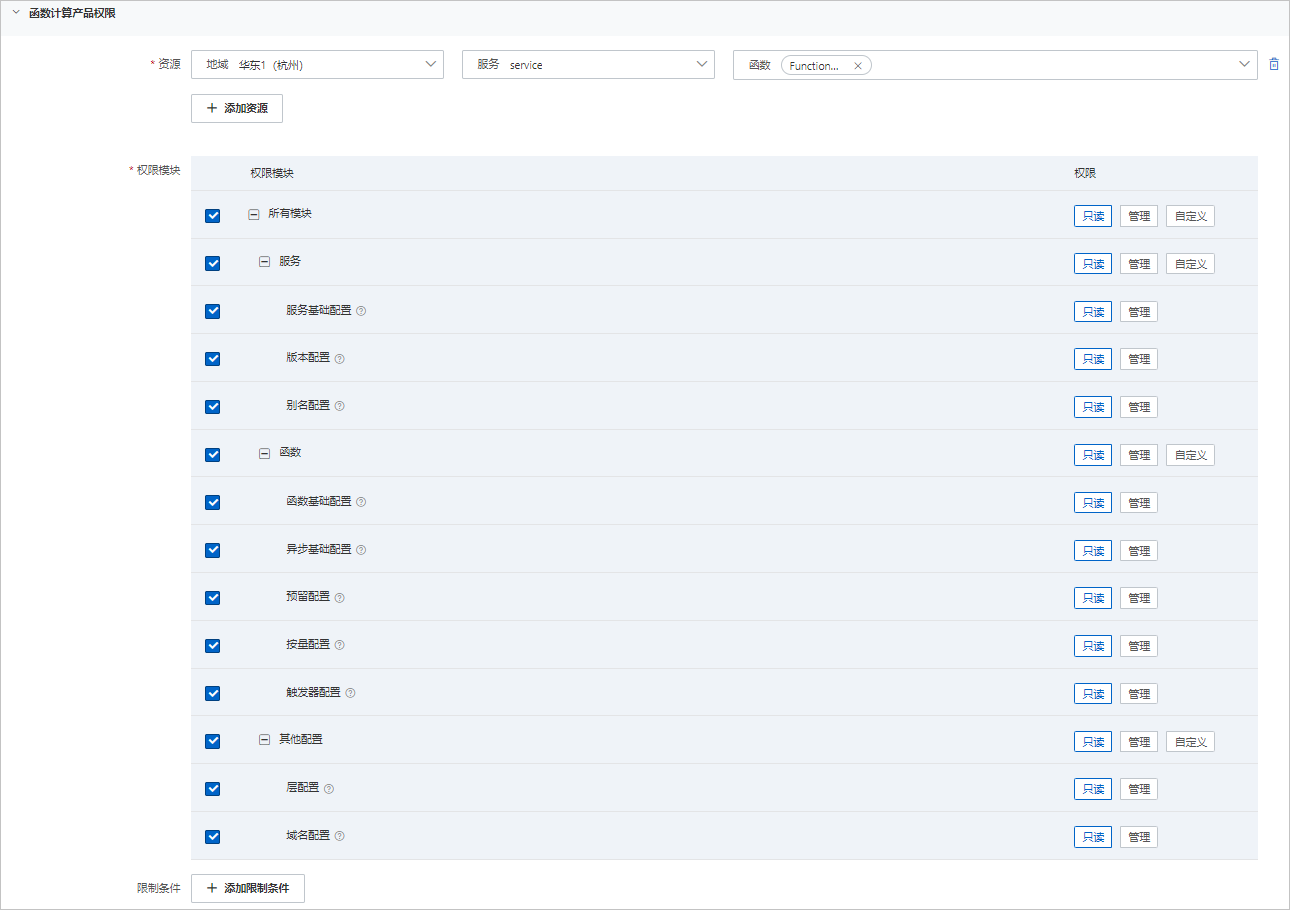Image resolution: width=1290 pixels, height=910 pixels.
Task: Uncheck the 别名配置 checkbox
Action: click(212, 406)
